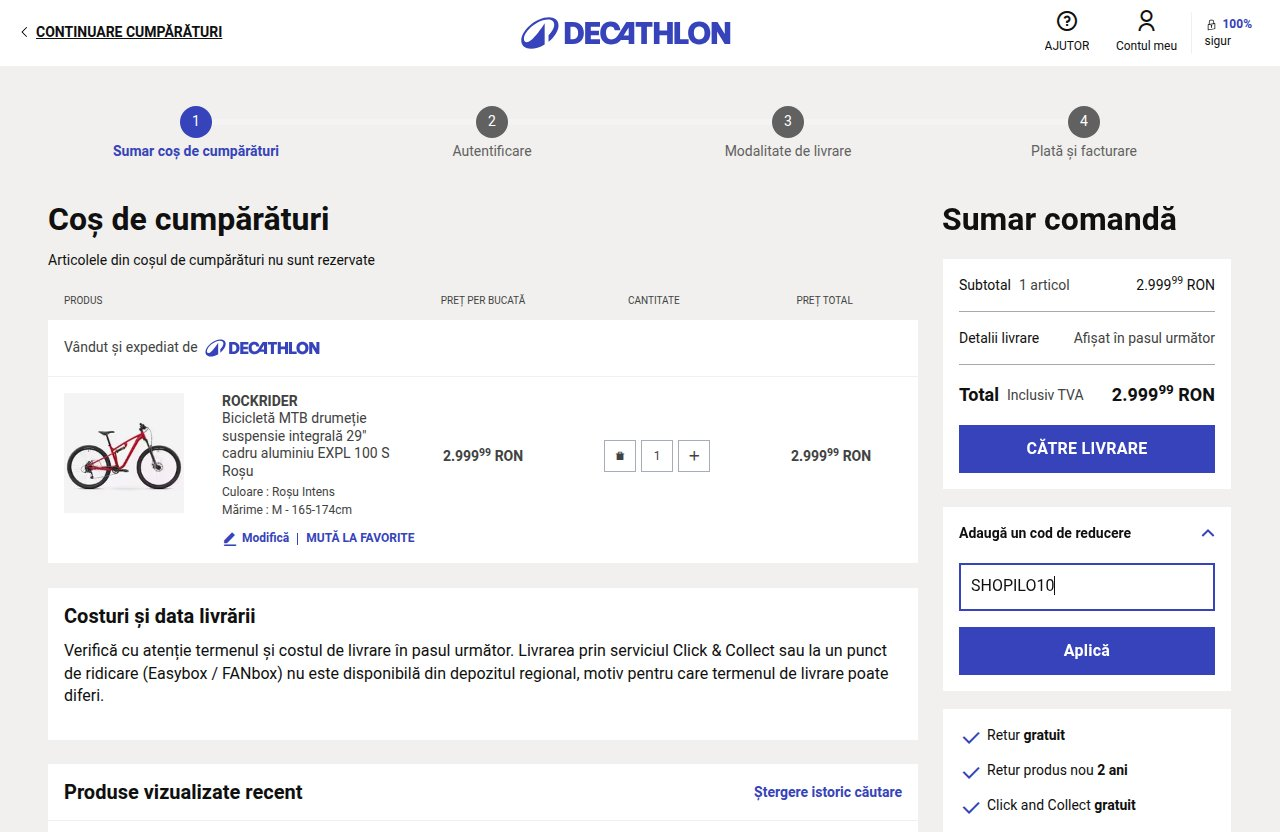
Task: Click the Produse vizualizate recent heading
Action: tap(183, 792)
